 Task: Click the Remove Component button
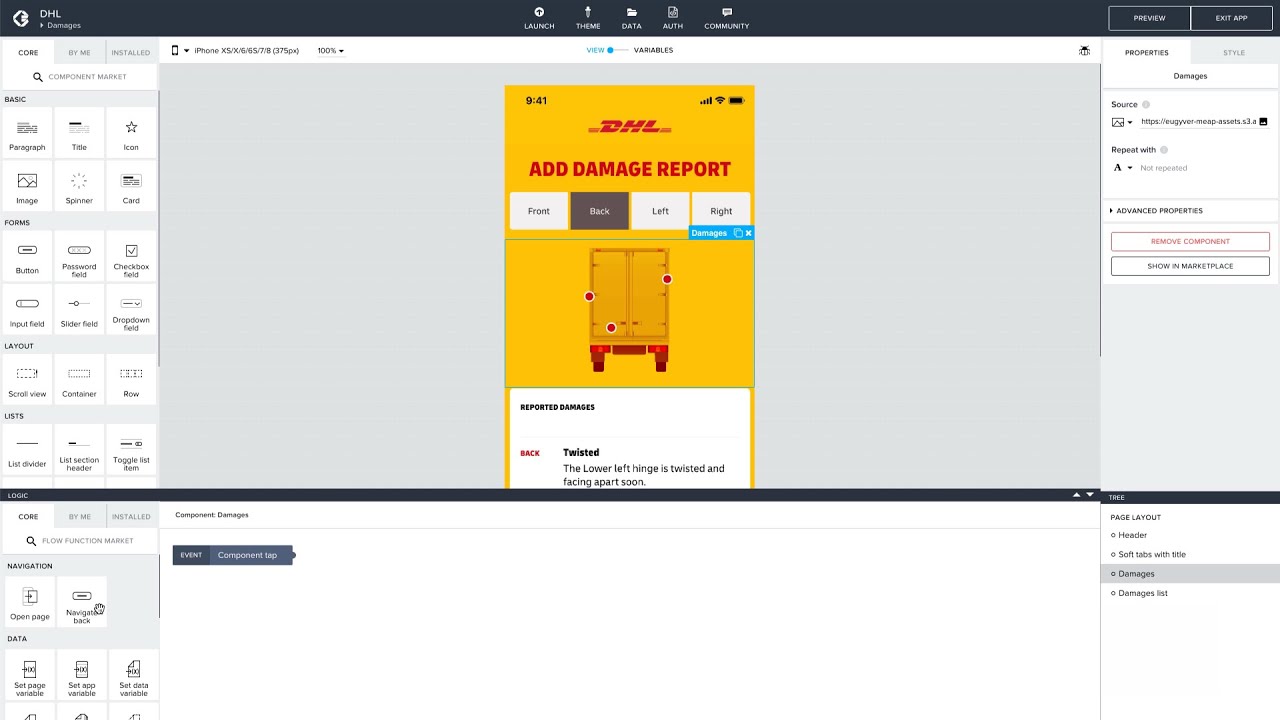click(1190, 241)
